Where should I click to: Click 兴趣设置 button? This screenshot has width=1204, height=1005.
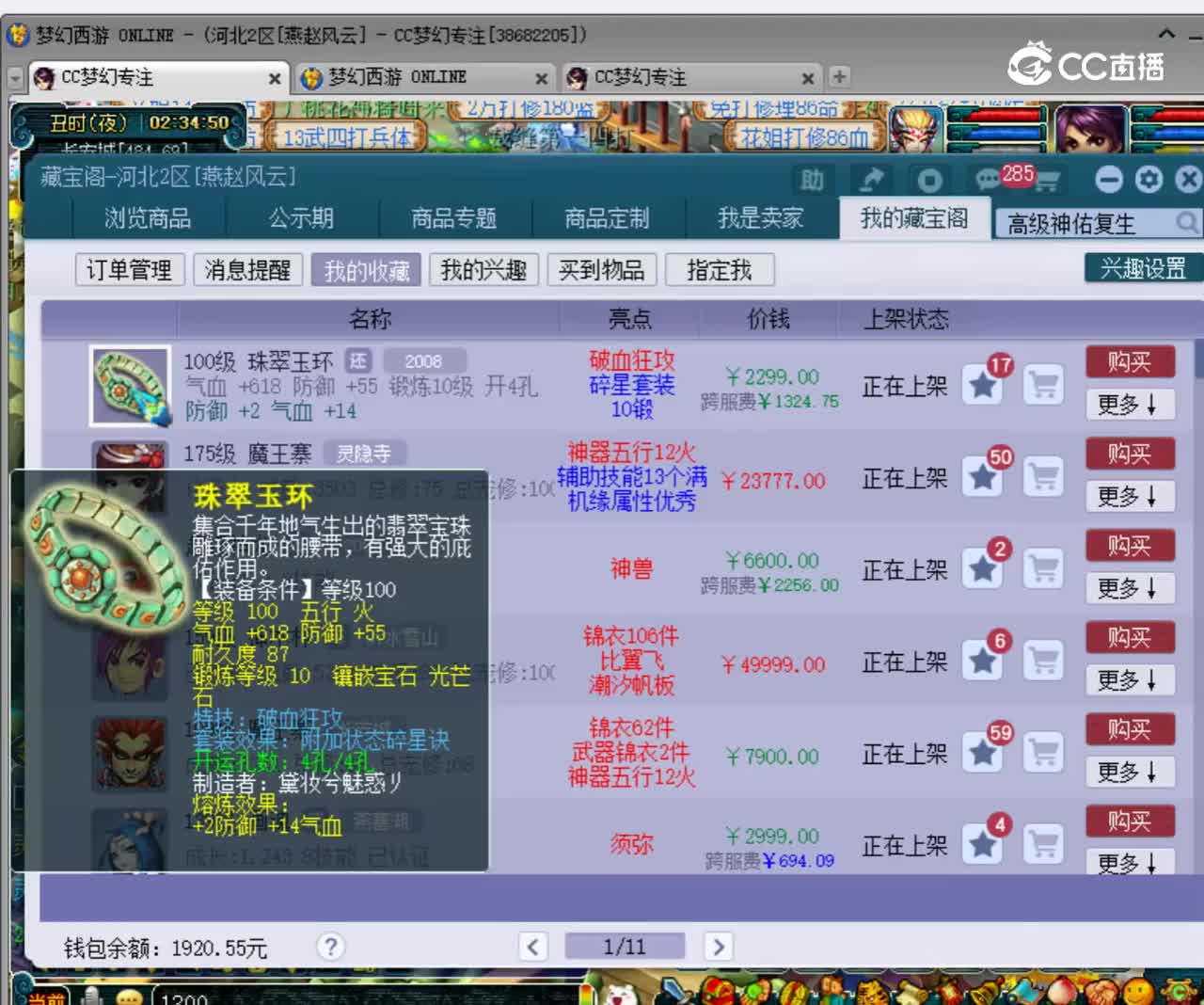(x=1143, y=268)
